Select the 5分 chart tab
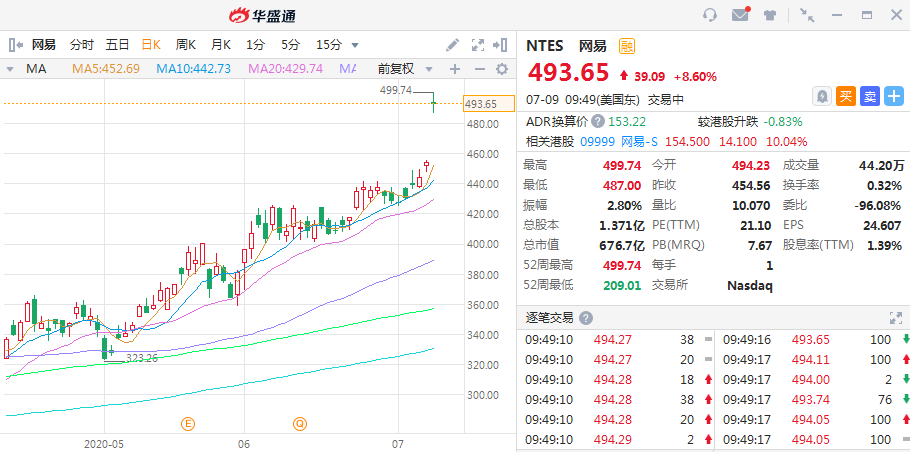This screenshot has height=452, width=910. click(291, 45)
